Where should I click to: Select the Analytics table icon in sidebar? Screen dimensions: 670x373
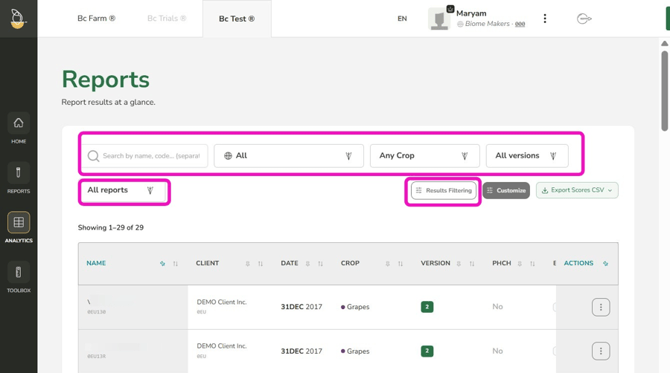click(x=18, y=223)
